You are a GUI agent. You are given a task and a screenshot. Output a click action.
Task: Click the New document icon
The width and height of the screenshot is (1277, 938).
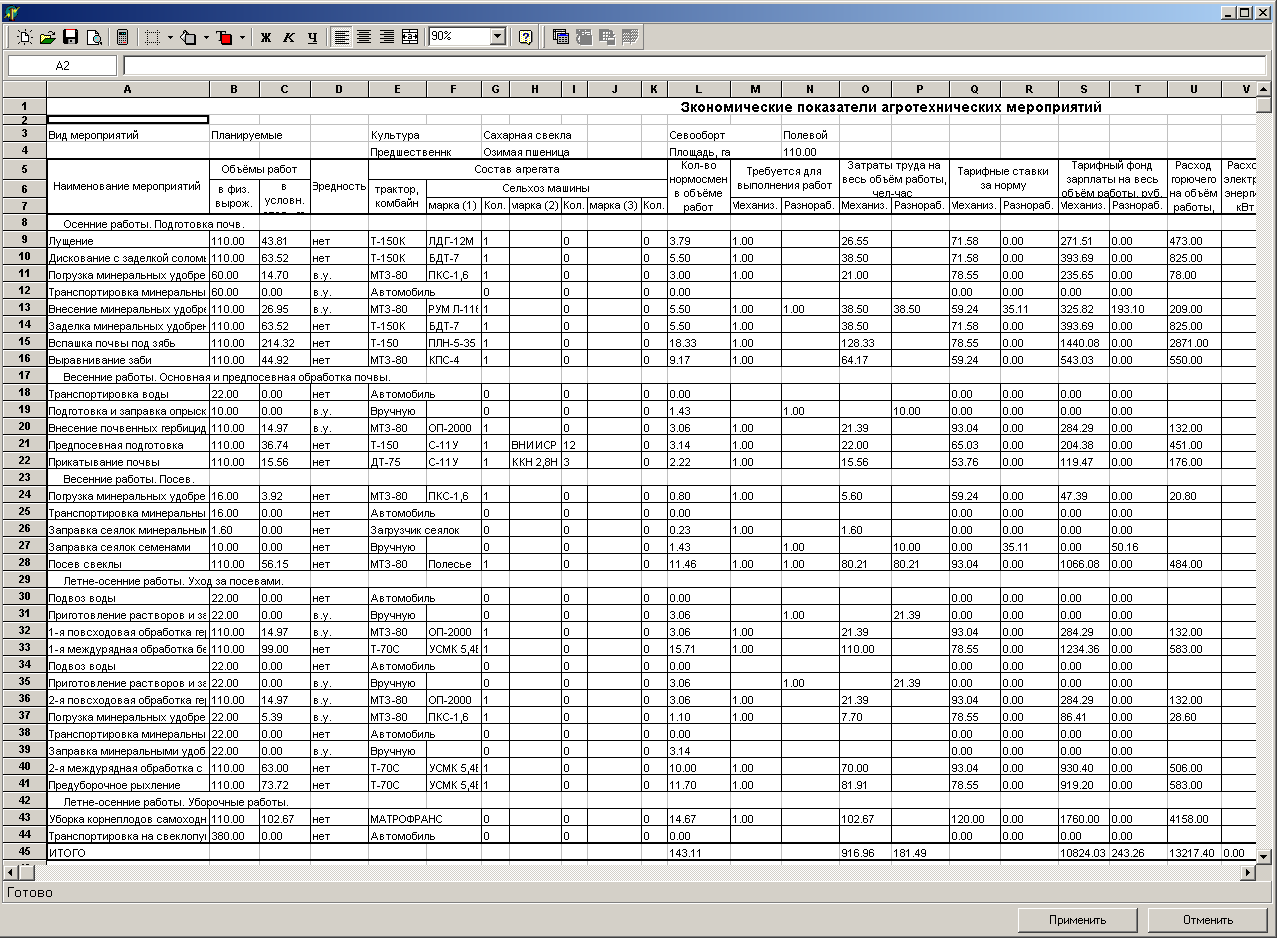(x=23, y=37)
